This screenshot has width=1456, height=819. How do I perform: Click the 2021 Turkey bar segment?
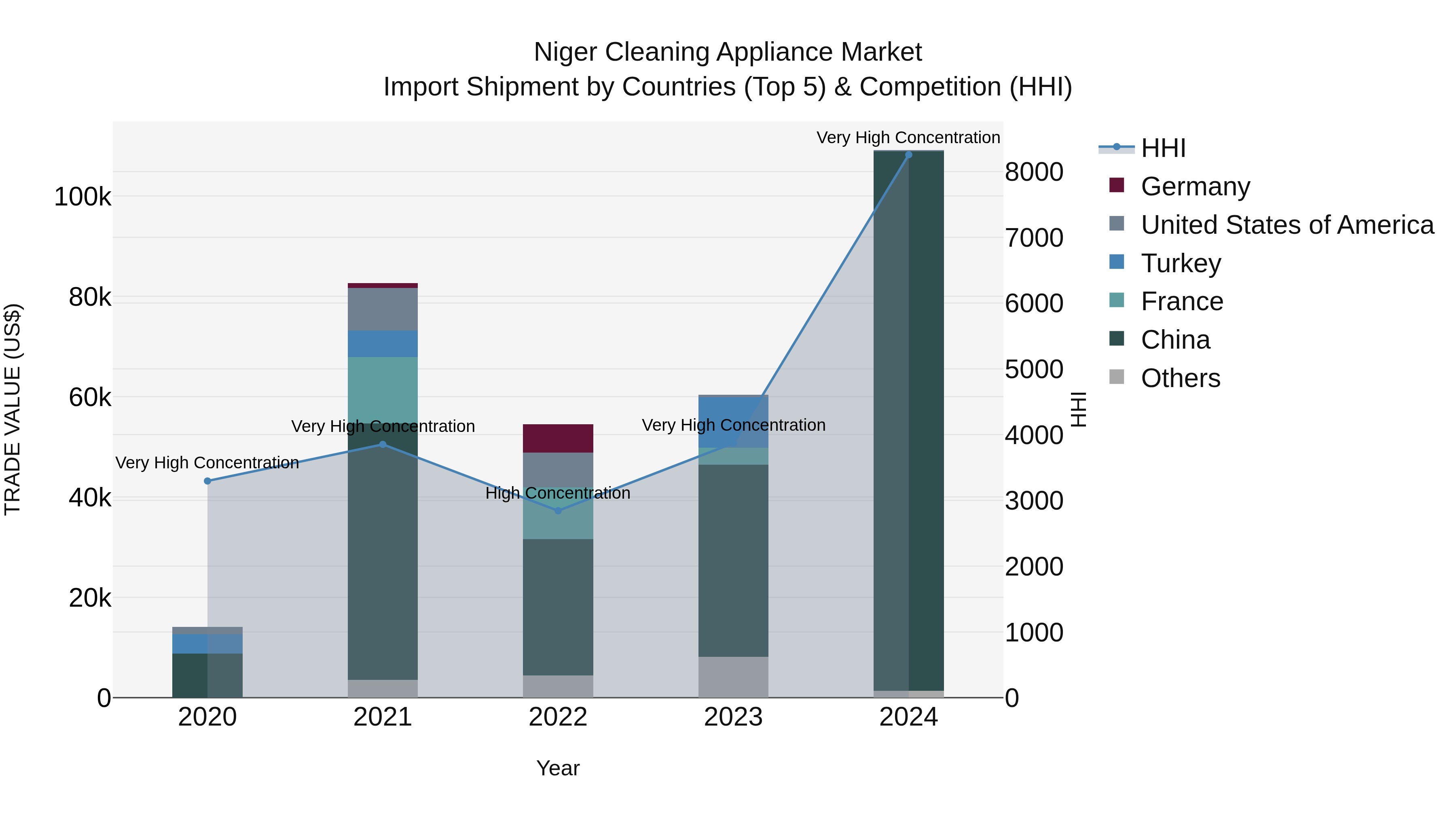tap(383, 344)
